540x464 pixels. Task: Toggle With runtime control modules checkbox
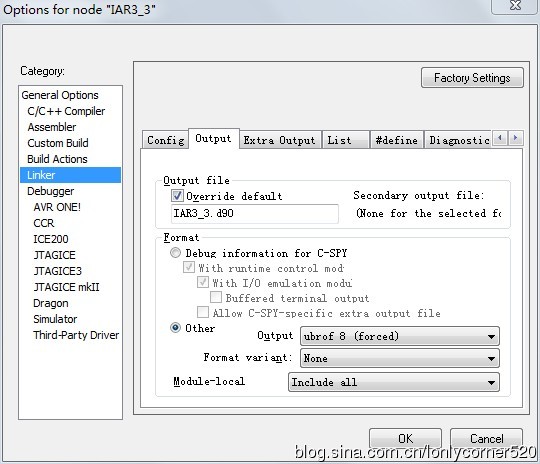click(x=189, y=267)
